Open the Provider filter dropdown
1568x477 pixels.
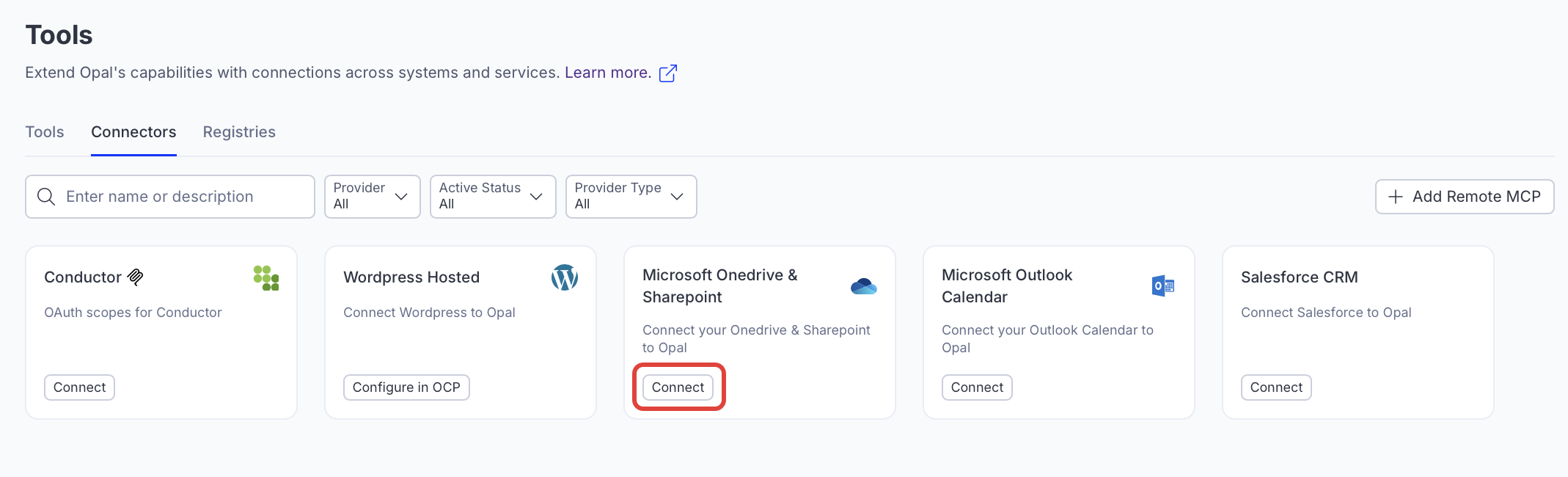pyautogui.click(x=372, y=197)
